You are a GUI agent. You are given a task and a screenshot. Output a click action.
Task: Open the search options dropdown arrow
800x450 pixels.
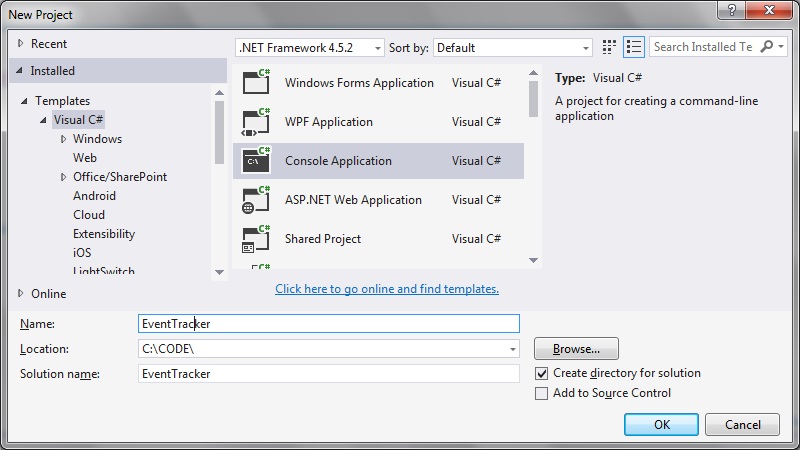click(x=781, y=46)
